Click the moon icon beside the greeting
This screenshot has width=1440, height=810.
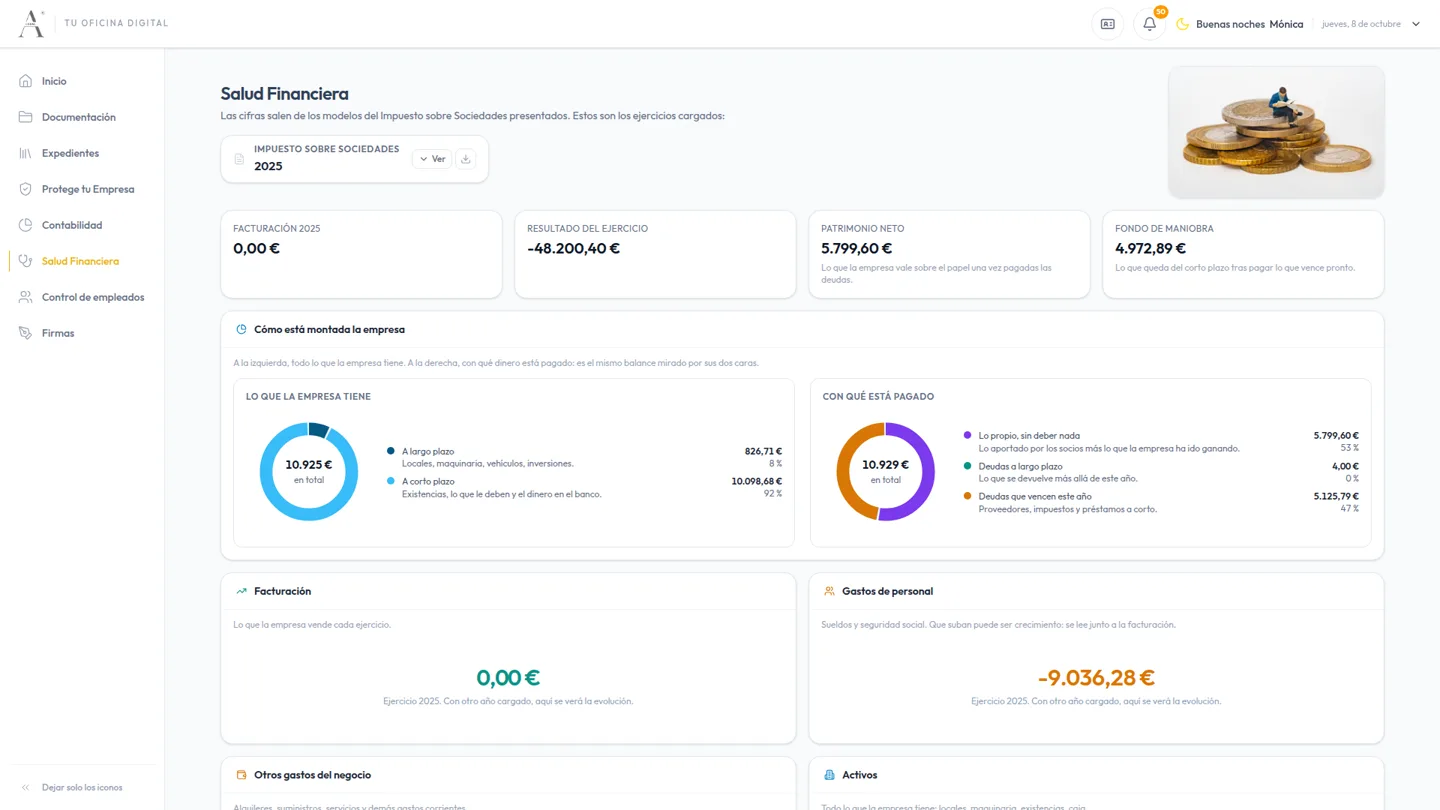tap(1182, 24)
